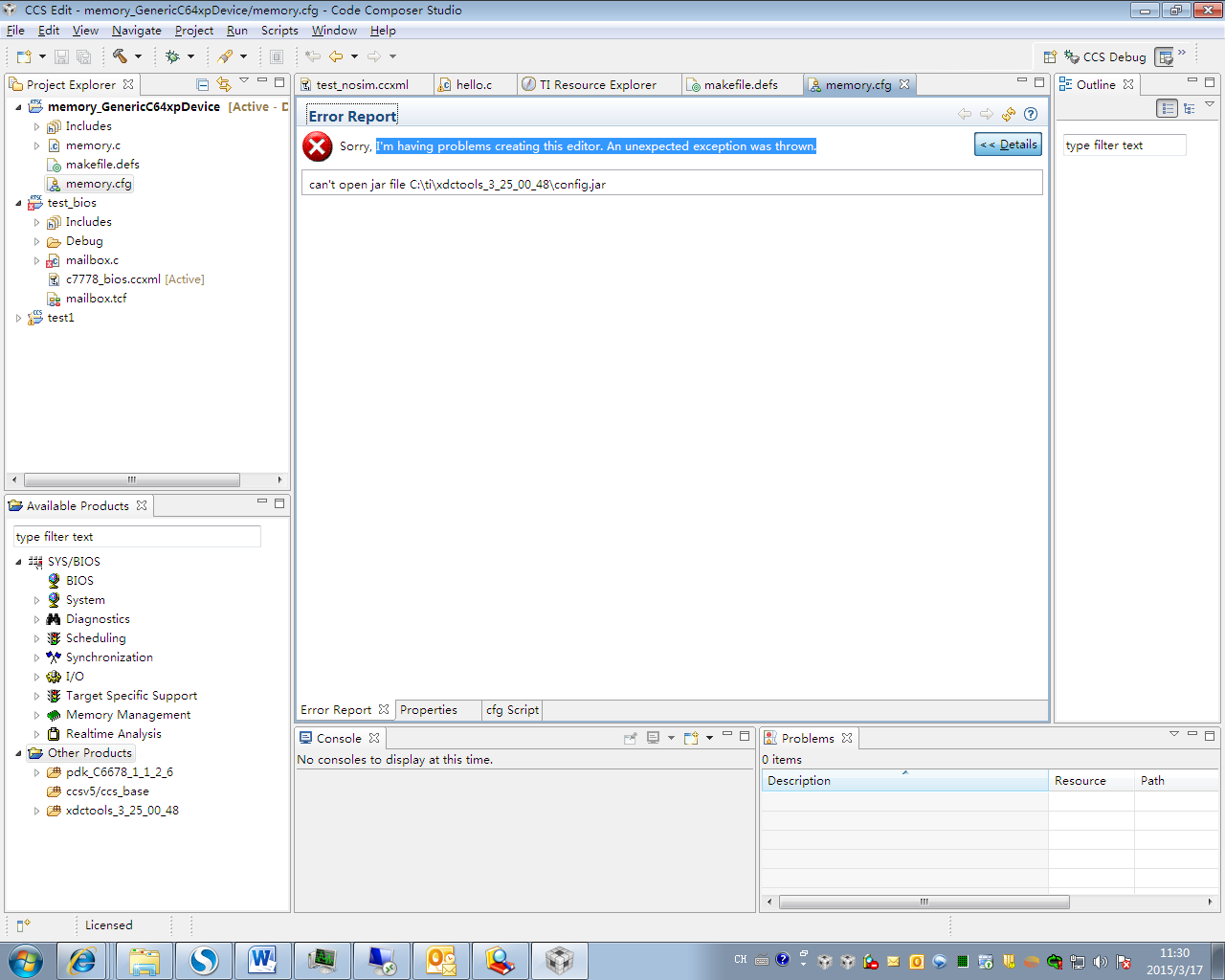
Task: Switch to the hello.c editor tab
Action: click(475, 85)
